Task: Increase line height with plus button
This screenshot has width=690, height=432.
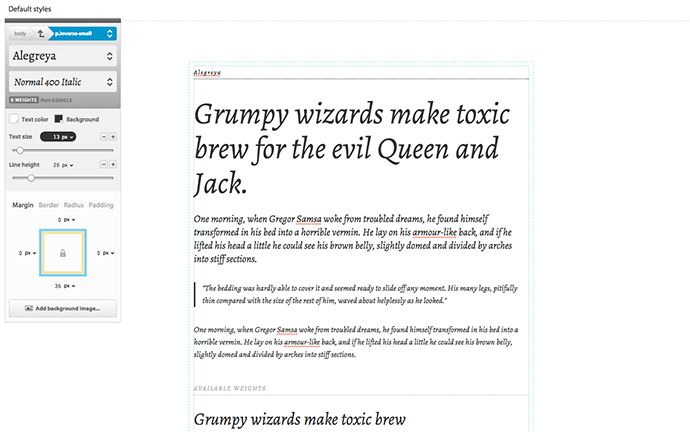Action: [113, 164]
